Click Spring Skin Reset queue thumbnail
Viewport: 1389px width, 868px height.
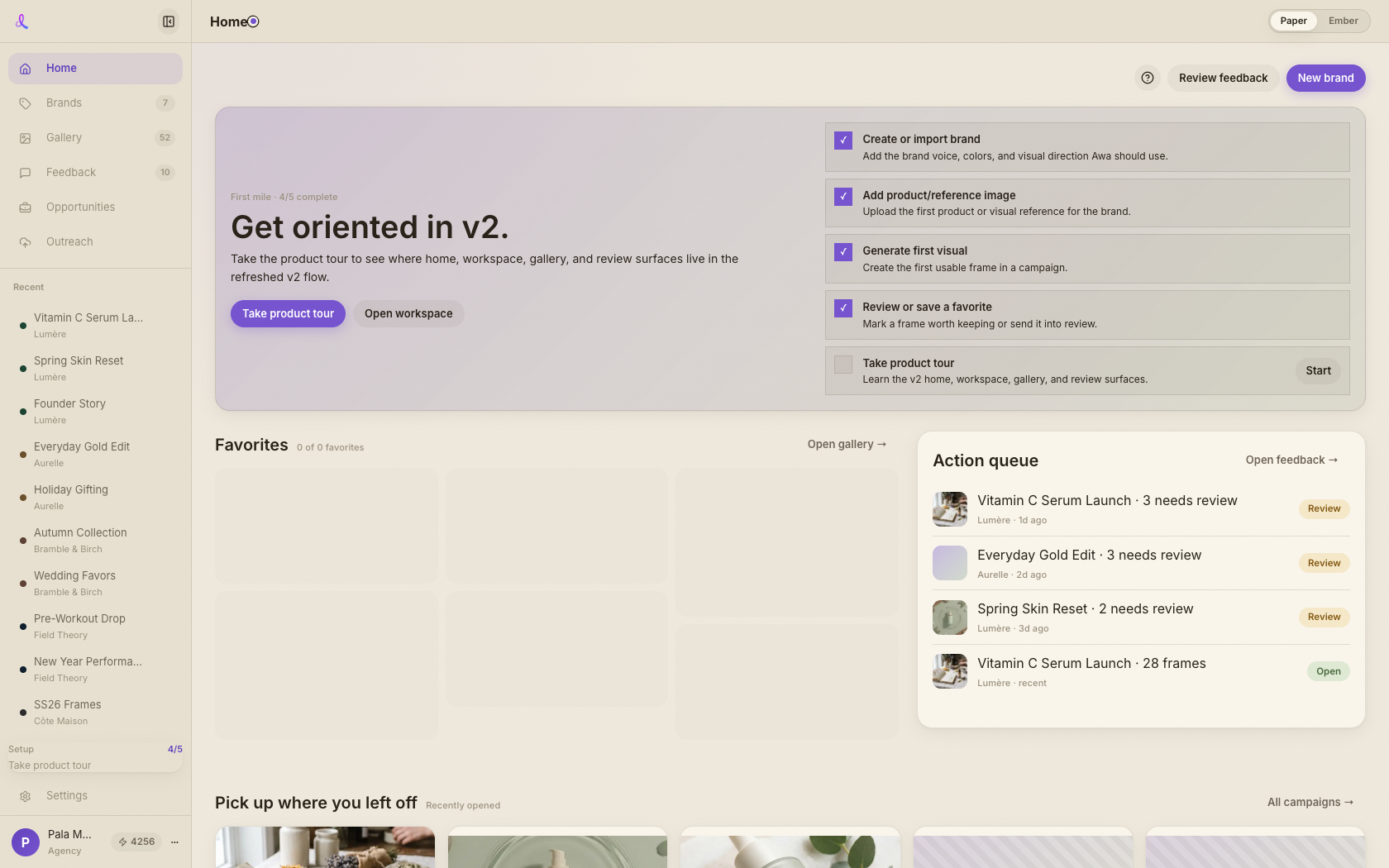click(950, 618)
